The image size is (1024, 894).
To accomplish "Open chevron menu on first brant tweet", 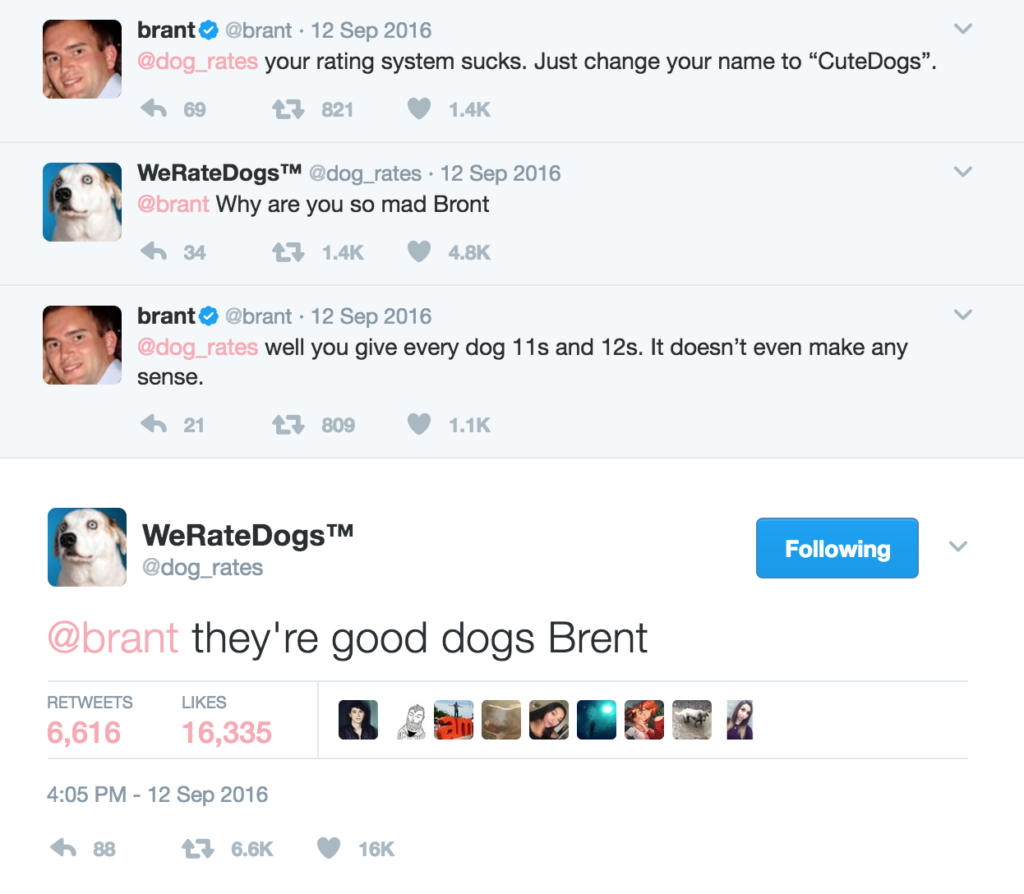I will point(963,29).
